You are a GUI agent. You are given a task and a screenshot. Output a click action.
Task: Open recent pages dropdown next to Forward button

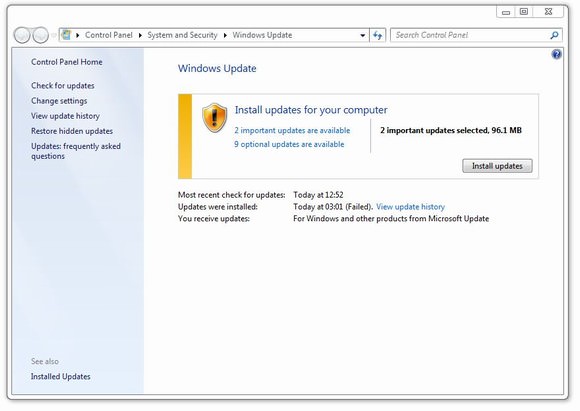[x=54, y=36]
